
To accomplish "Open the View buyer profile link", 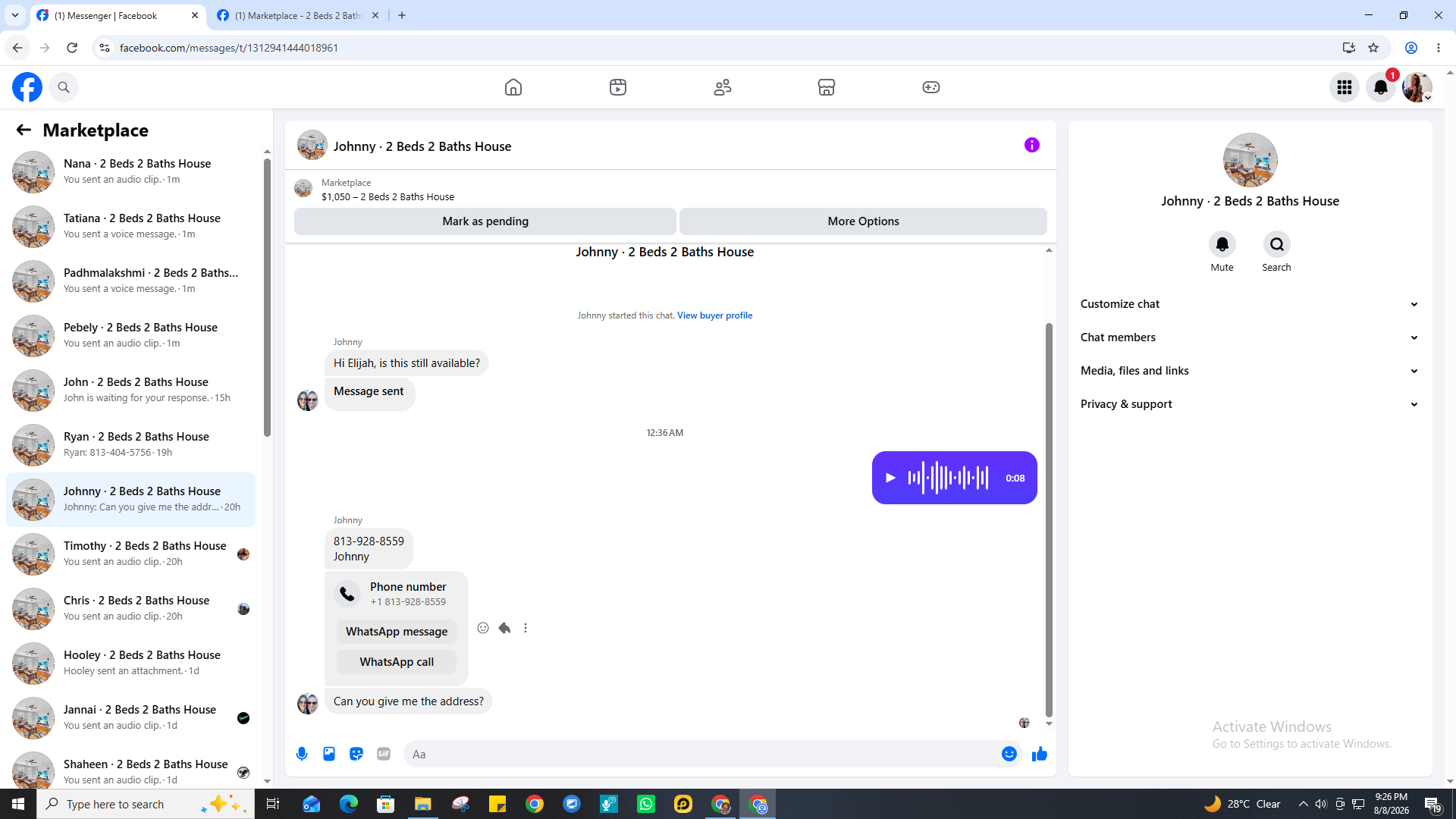I will (x=714, y=315).
